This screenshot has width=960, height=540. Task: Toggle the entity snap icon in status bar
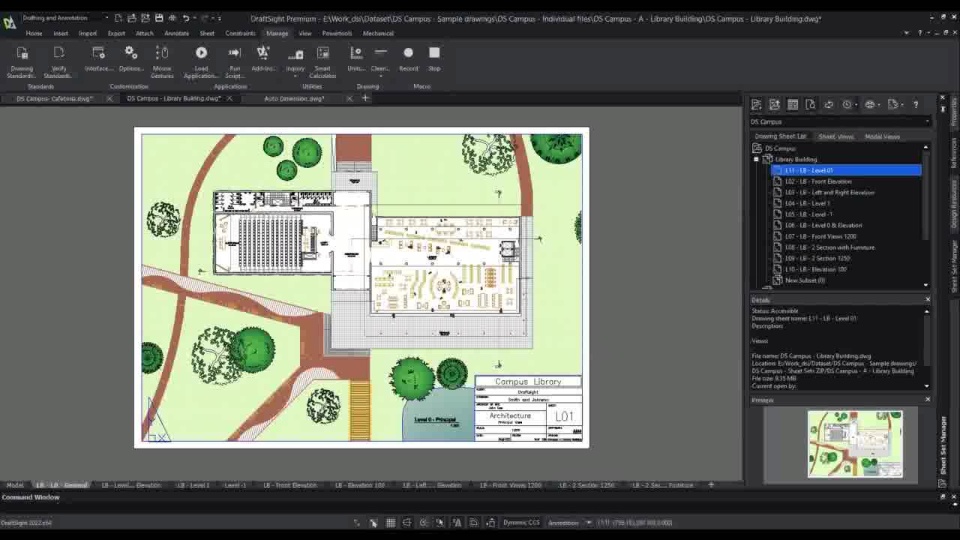click(x=440, y=523)
